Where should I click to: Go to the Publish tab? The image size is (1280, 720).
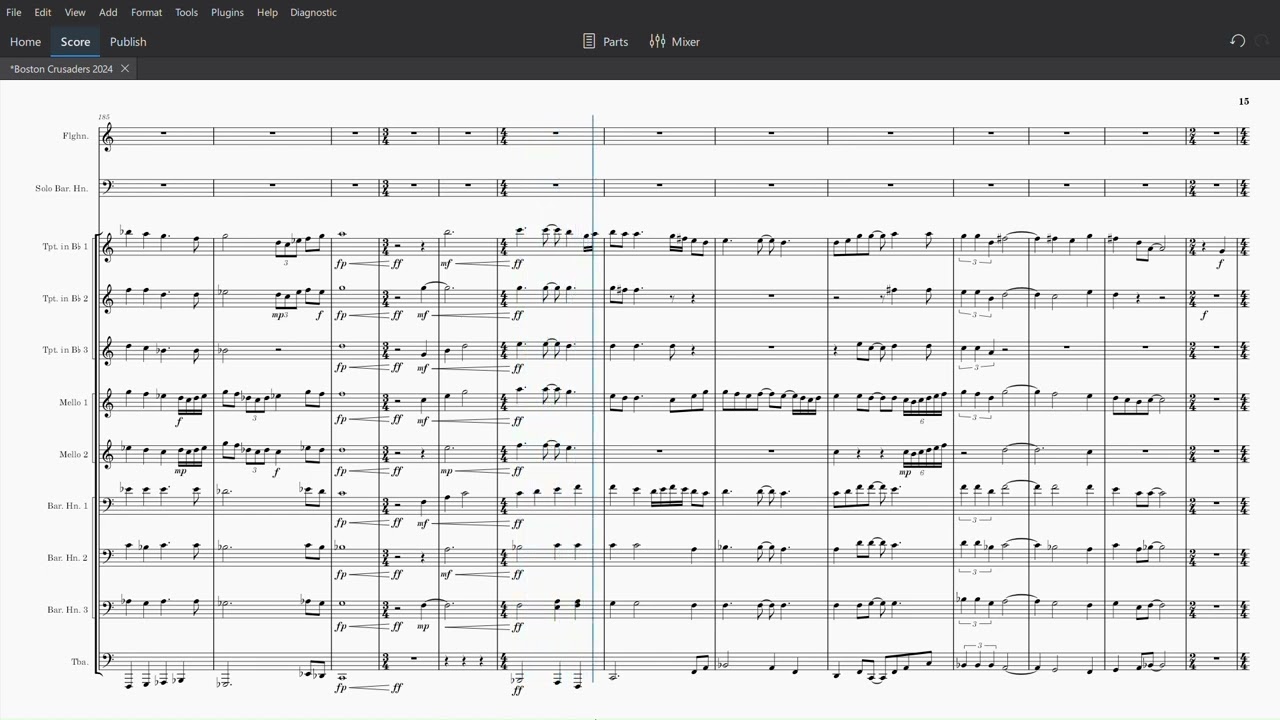pos(128,41)
